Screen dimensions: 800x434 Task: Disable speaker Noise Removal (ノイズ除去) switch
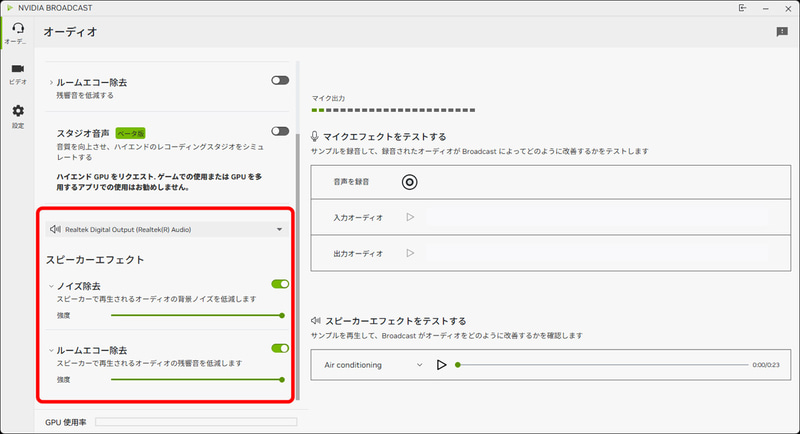(x=280, y=284)
